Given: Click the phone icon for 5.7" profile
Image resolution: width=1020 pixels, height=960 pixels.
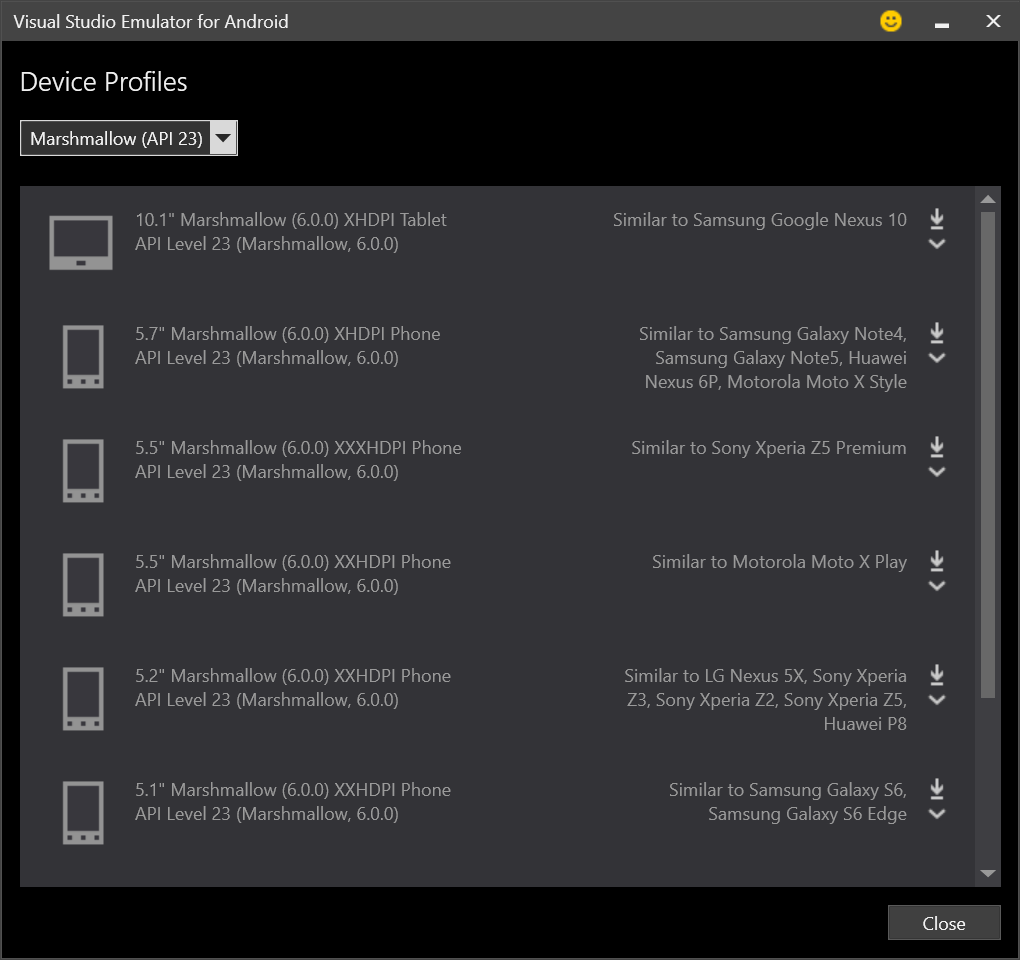Looking at the screenshot, I should coord(83,356).
